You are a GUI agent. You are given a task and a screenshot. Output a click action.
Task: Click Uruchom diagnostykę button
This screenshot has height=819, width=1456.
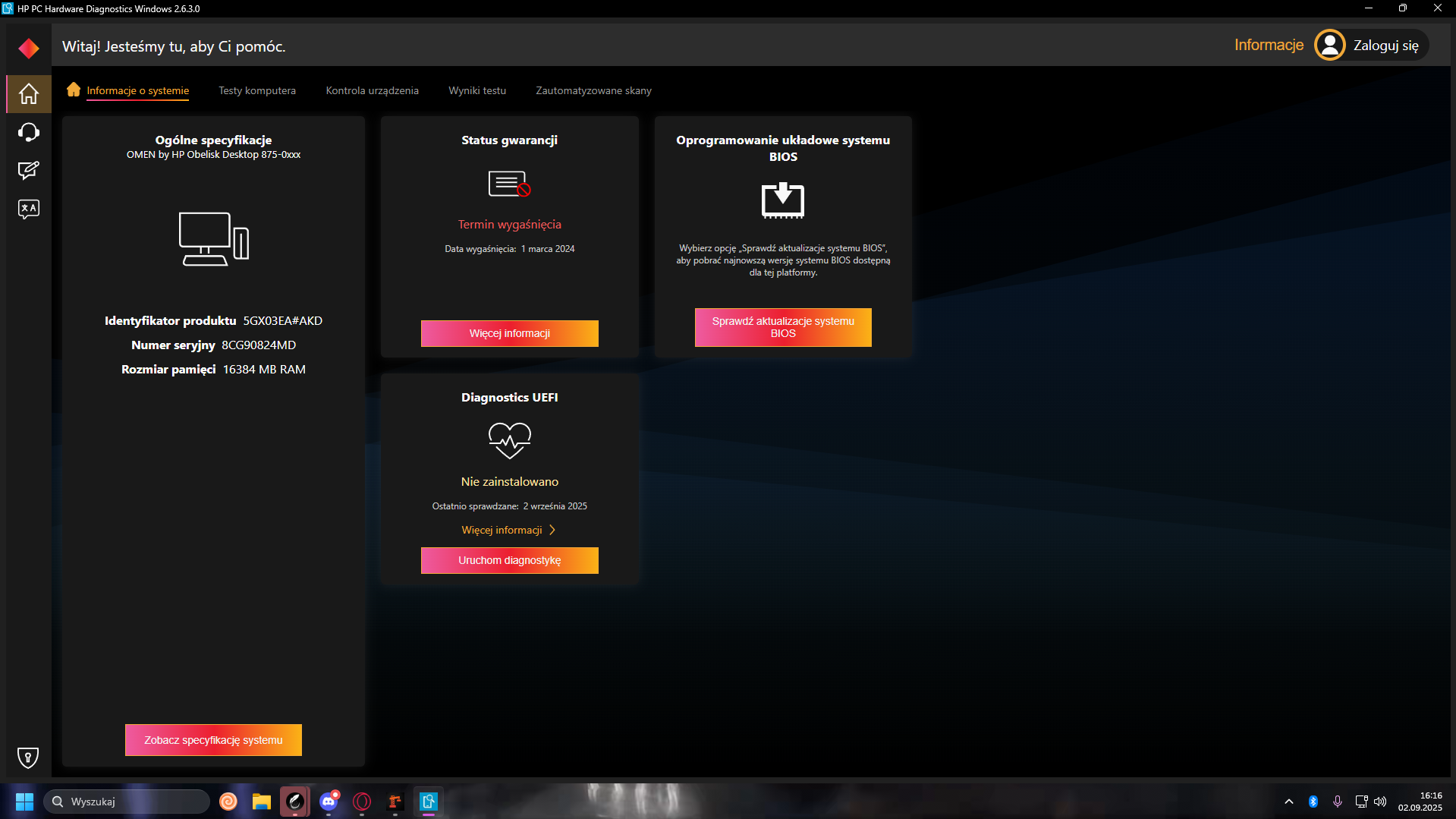tap(510, 560)
